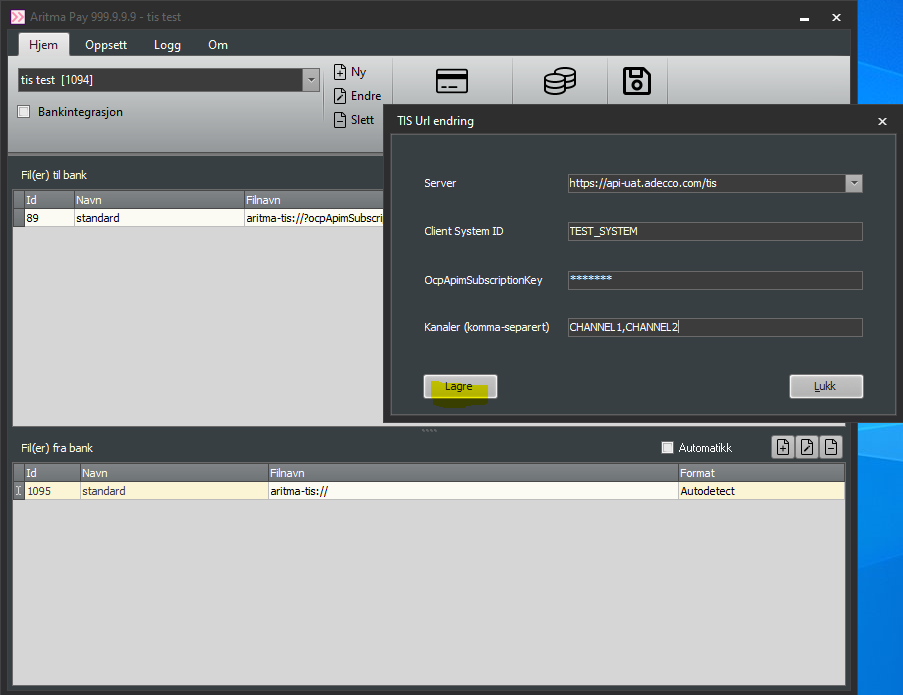Open the Logg tab

coord(167,45)
